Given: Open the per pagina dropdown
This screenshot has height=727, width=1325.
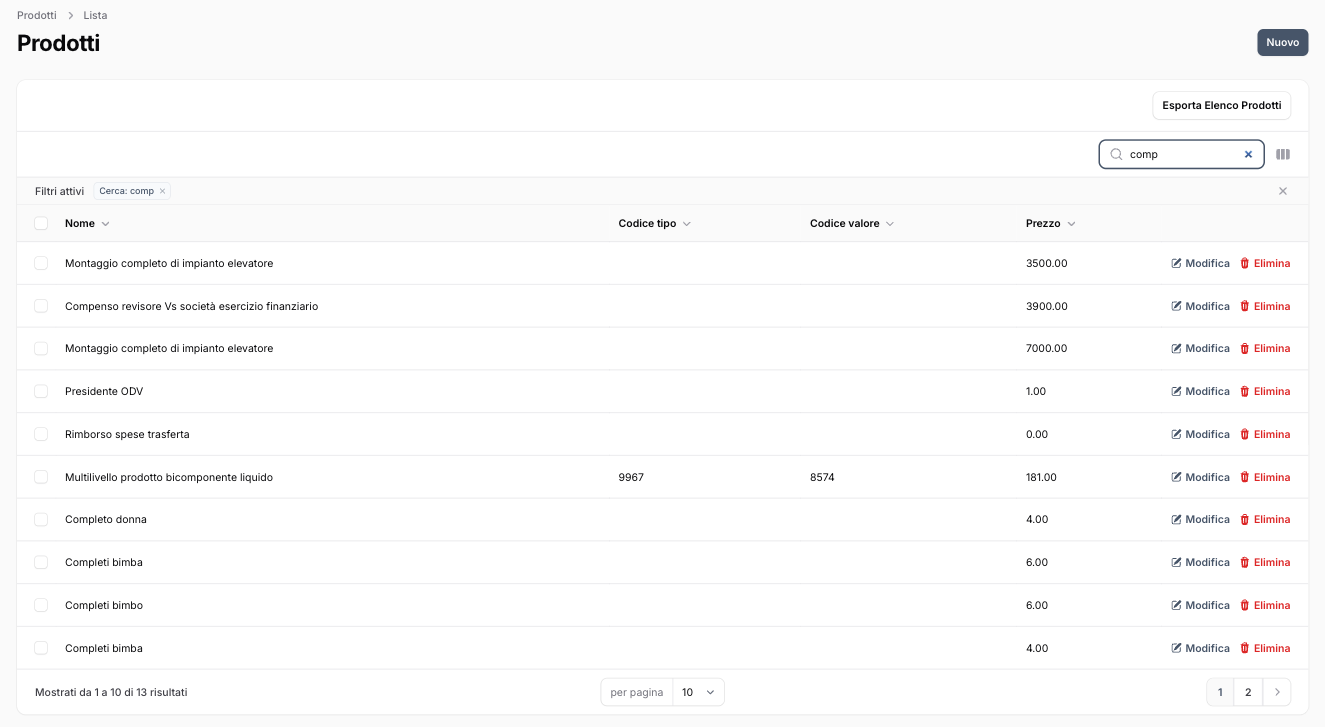Looking at the screenshot, I should click(x=697, y=692).
